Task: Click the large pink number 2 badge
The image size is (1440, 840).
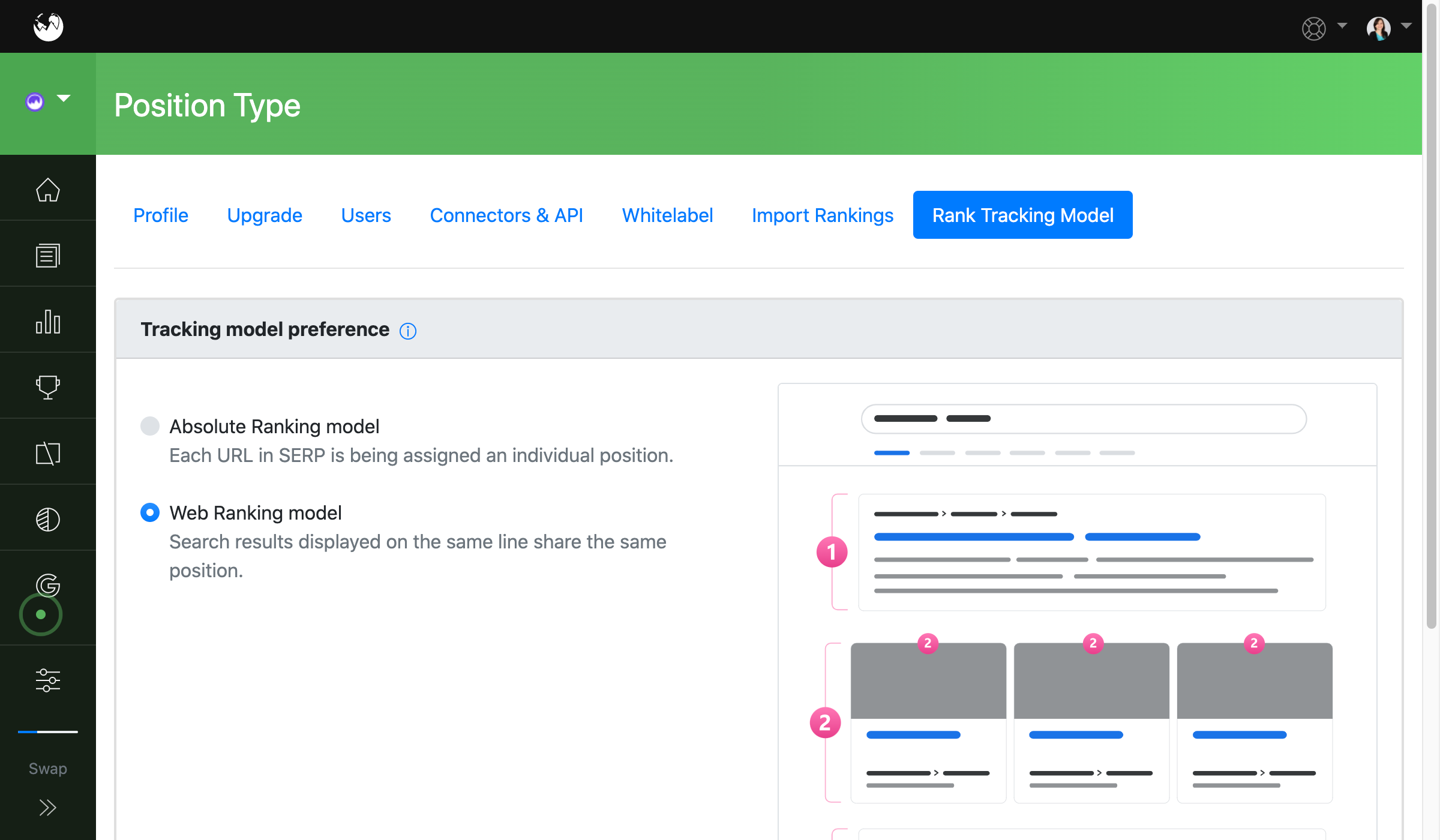Action: (825, 723)
